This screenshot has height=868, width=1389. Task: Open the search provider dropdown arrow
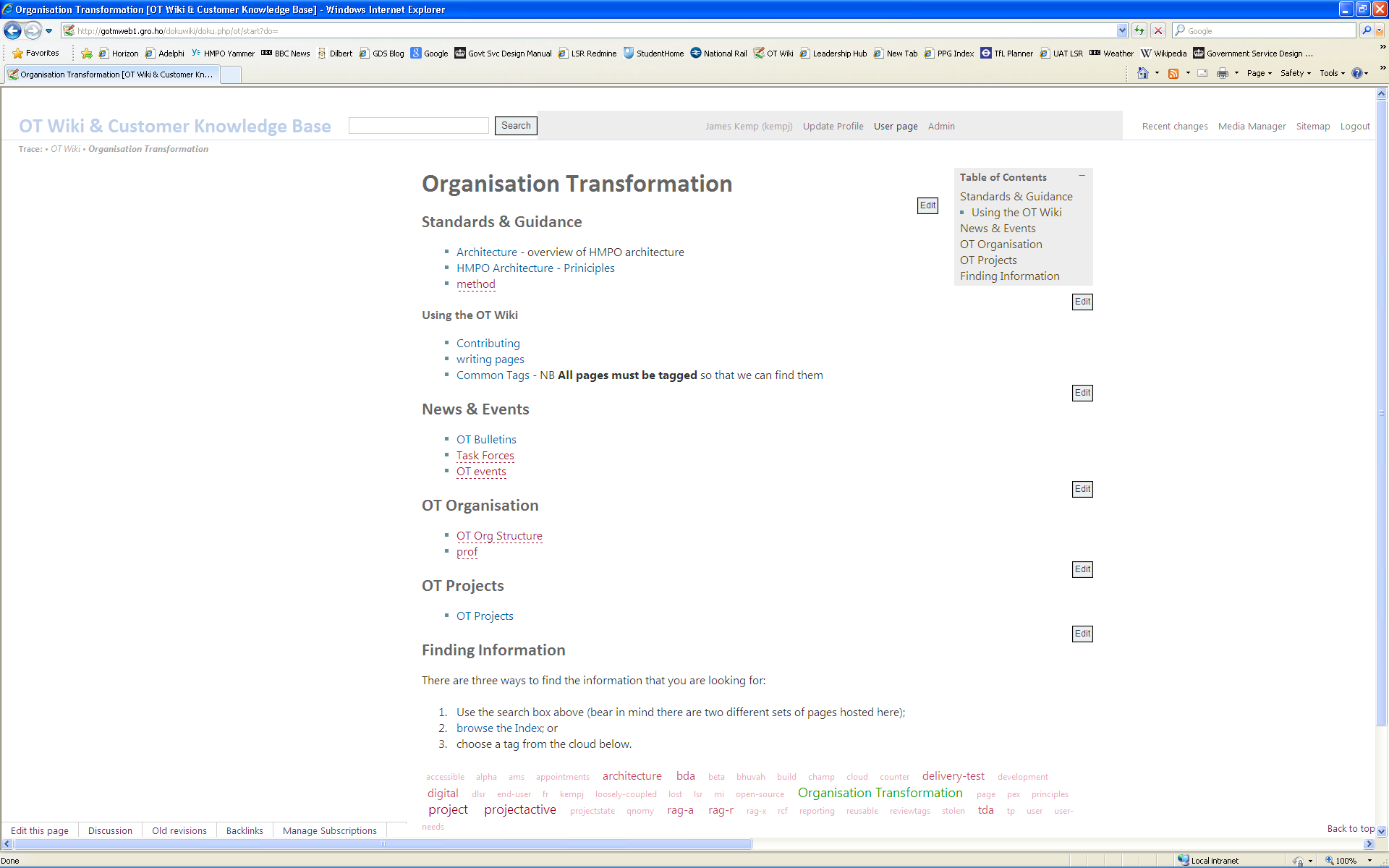tap(1380, 30)
